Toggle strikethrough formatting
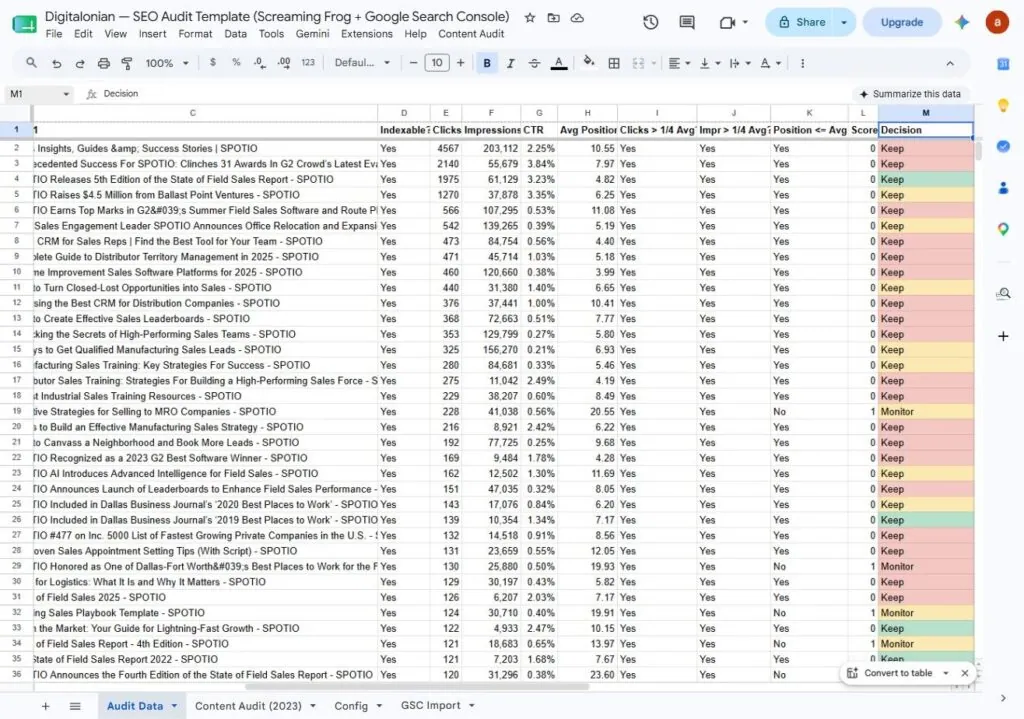Viewport: 1024px width, 719px height. pos(534,63)
